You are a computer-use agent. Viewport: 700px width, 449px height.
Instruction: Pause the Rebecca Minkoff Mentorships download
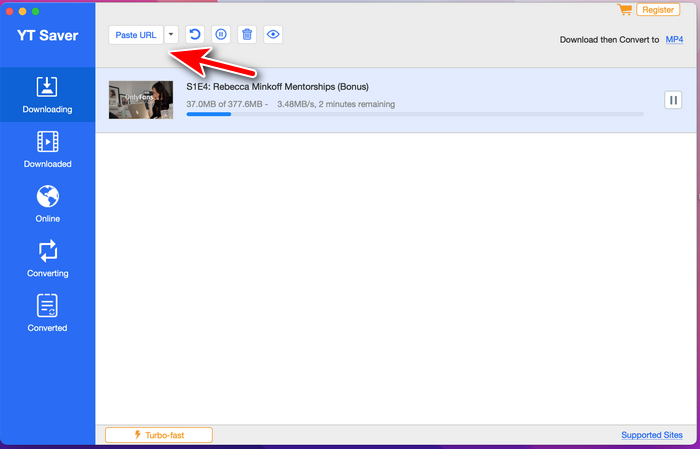pyautogui.click(x=673, y=100)
